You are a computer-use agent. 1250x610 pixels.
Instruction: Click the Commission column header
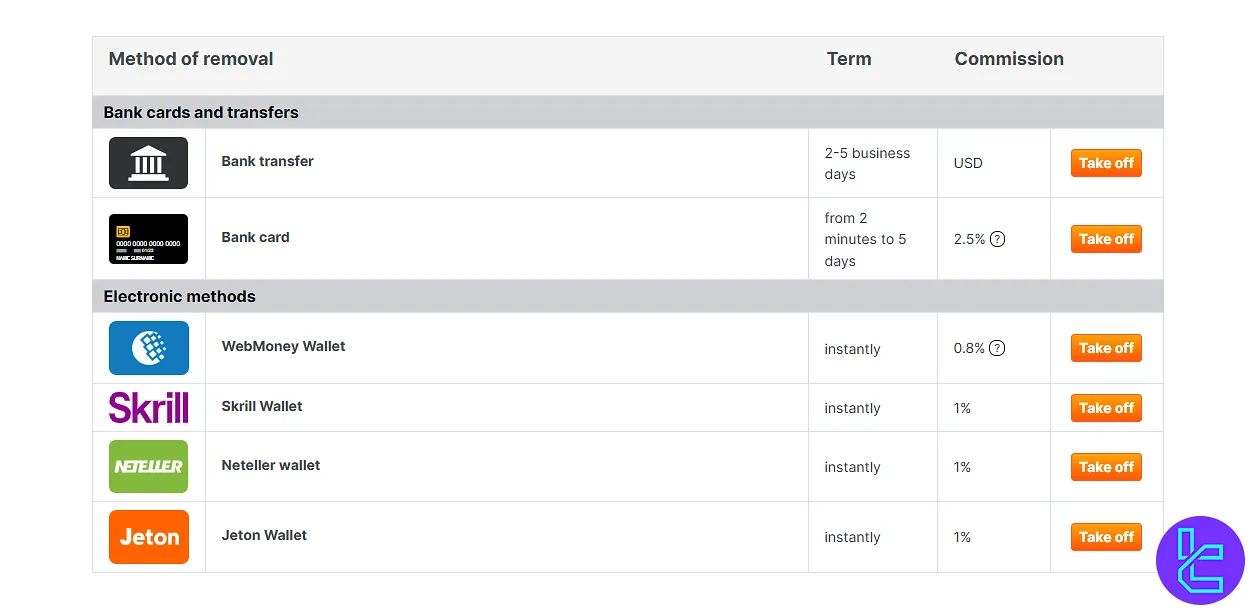(1009, 59)
